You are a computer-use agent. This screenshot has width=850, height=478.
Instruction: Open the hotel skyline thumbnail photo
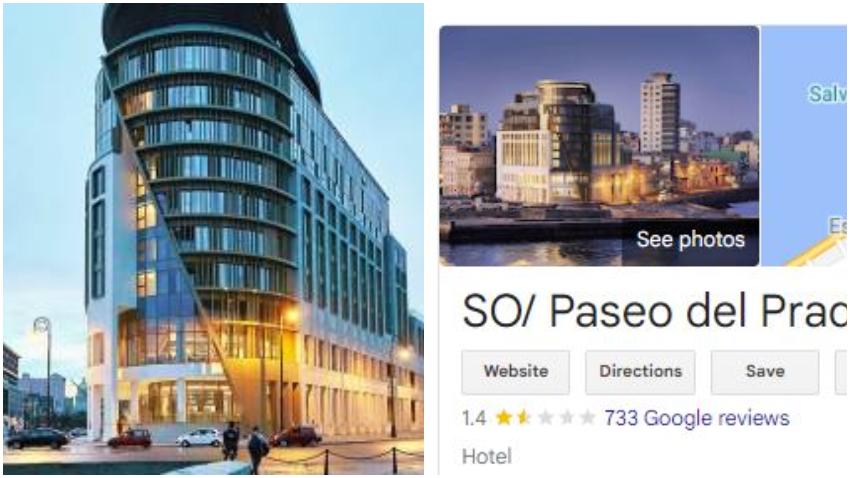click(x=599, y=146)
